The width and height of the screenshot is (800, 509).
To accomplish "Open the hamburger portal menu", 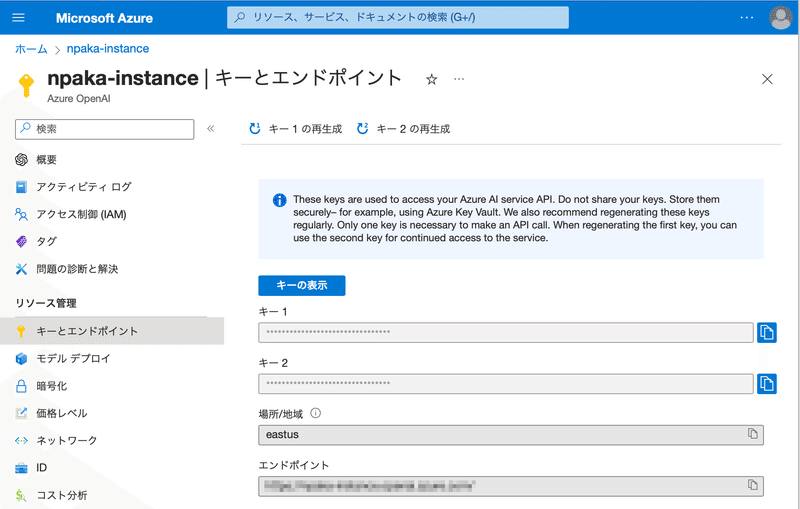I will 18,18.
